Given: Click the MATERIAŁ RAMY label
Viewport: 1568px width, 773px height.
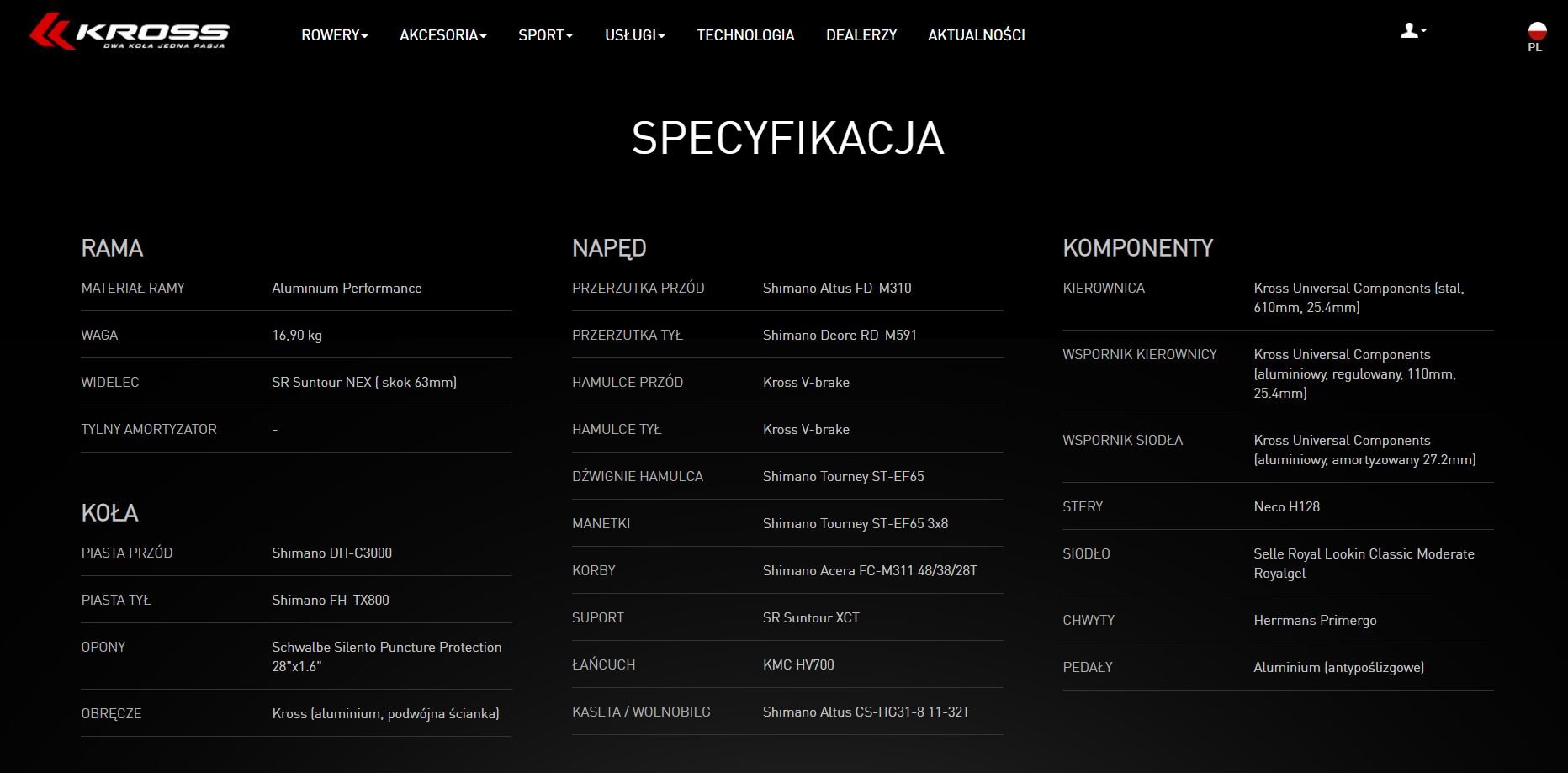Looking at the screenshot, I should (133, 288).
